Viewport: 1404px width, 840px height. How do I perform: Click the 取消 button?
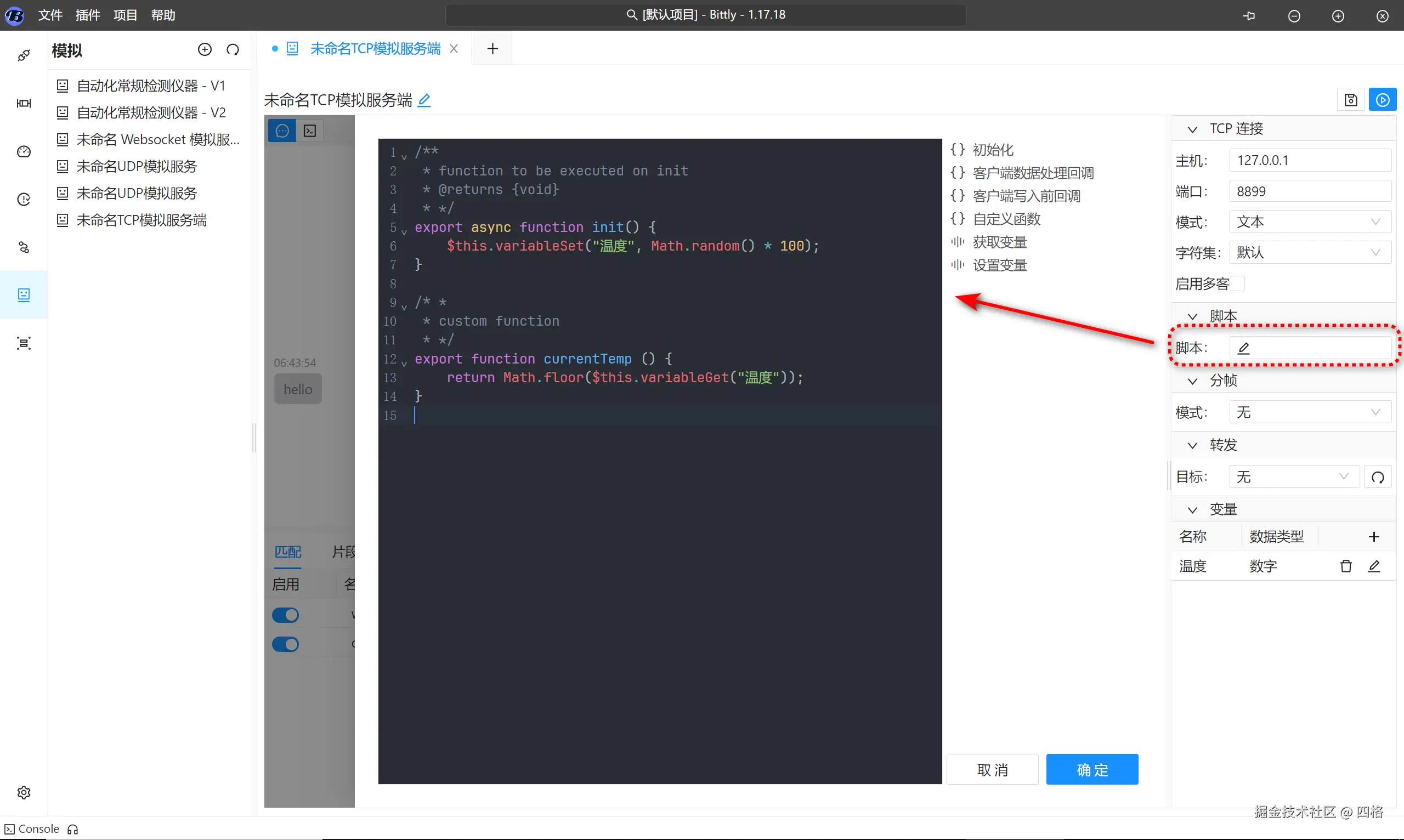[x=992, y=769]
